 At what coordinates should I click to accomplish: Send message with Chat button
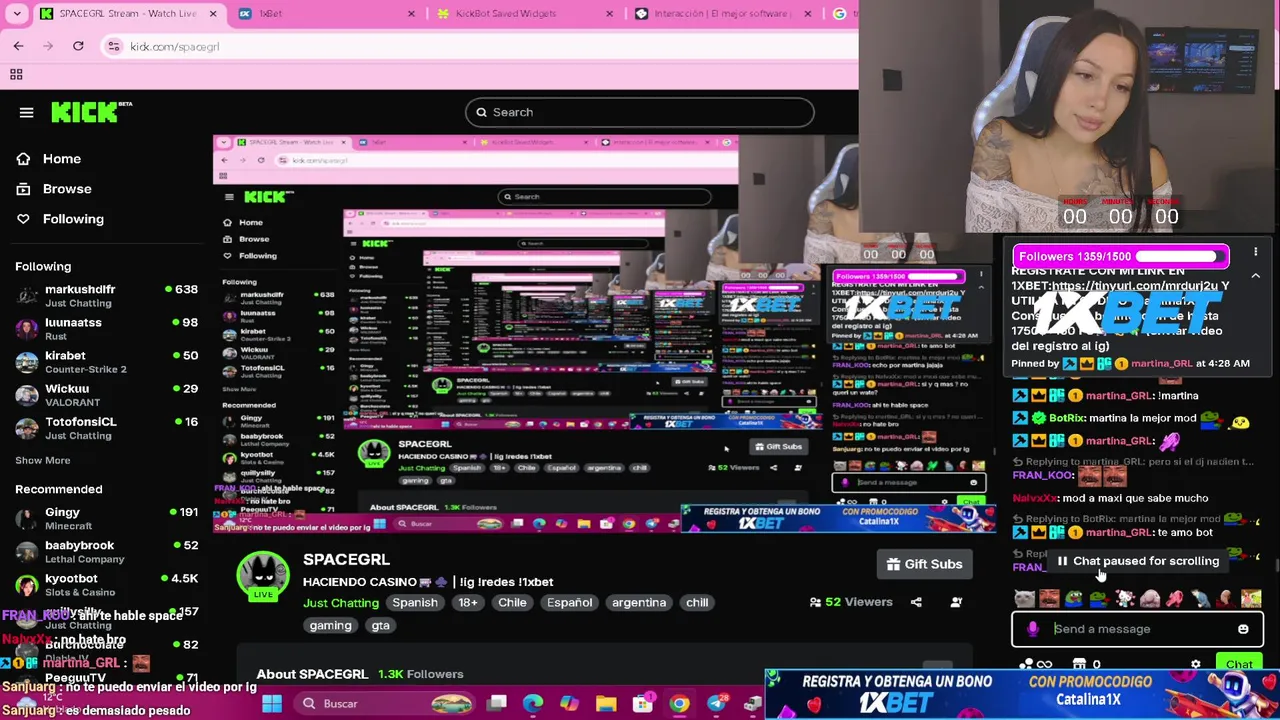(x=1239, y=665)
